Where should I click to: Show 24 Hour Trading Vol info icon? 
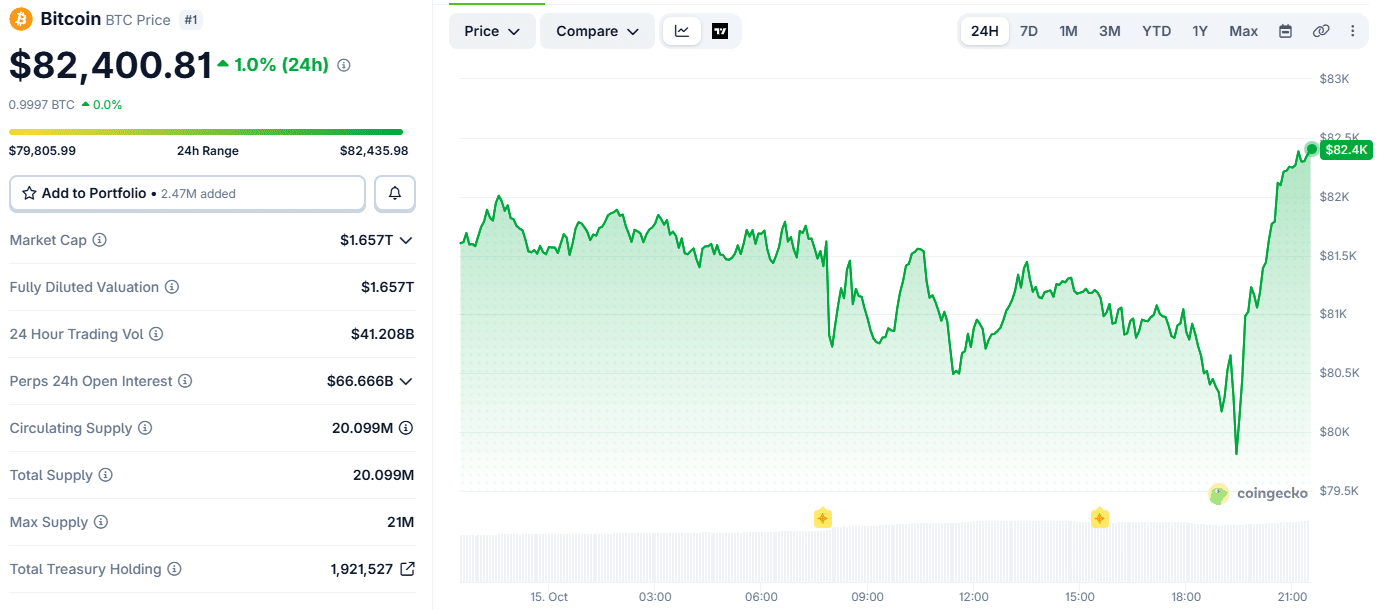pos(156,334)
